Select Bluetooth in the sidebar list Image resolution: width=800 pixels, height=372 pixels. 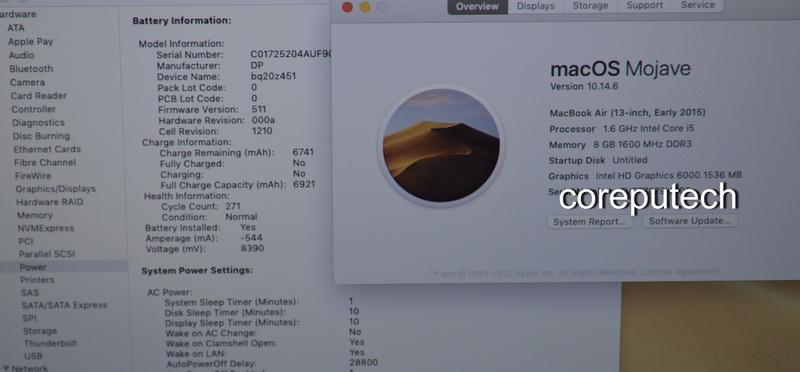31,68
